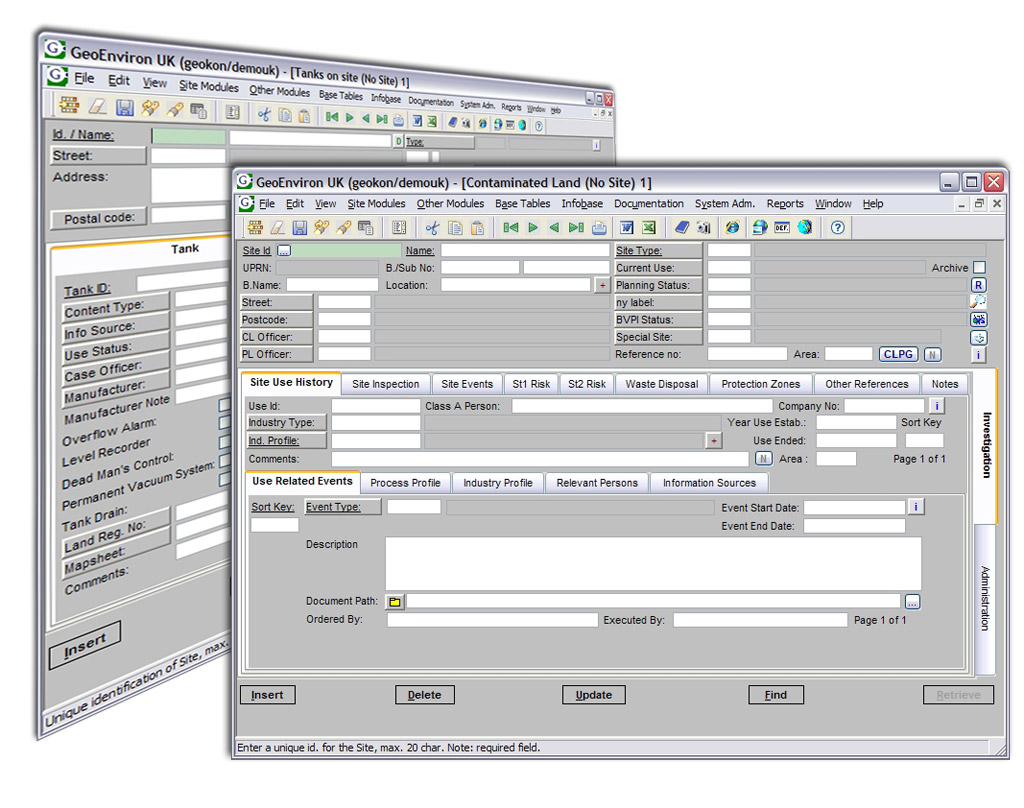Click the globe icon right of DEF in Contaminated Land toolbar

[805, 227]
